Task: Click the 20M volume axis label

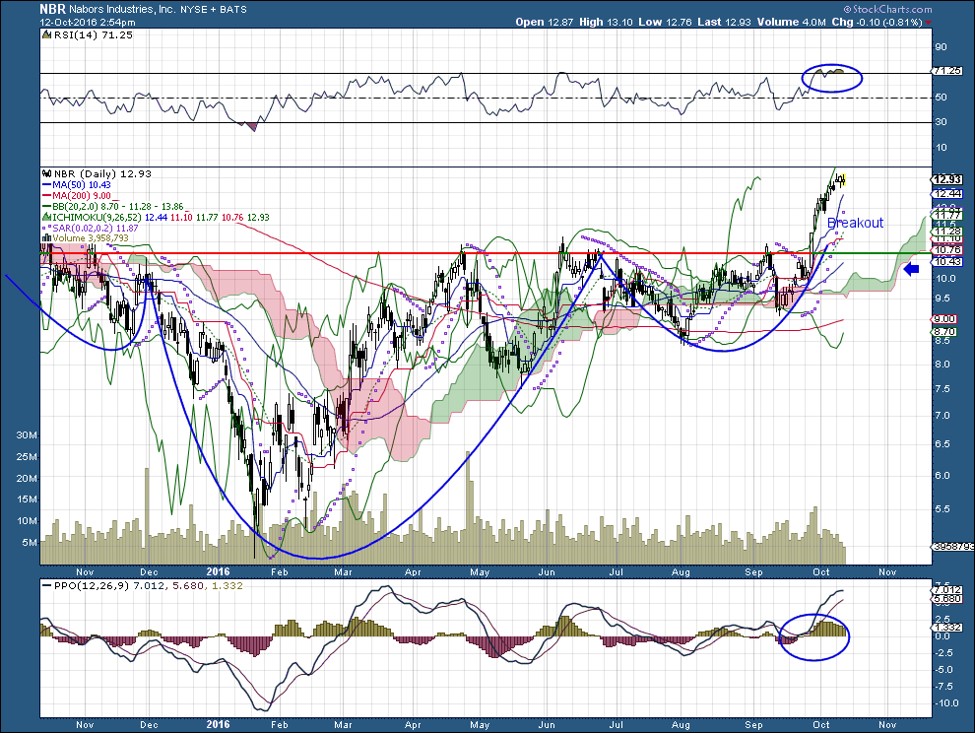Action: pyautogui.click(x=27, y=479)
